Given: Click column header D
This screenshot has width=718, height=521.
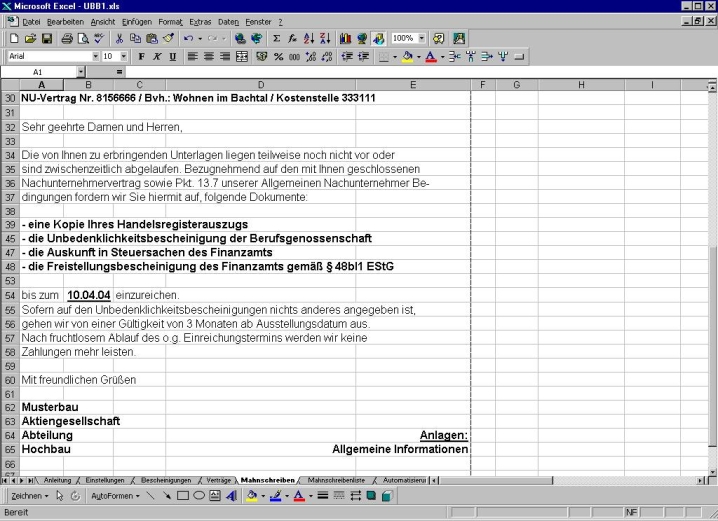Looking at the screenshot, I should (261, 85).
